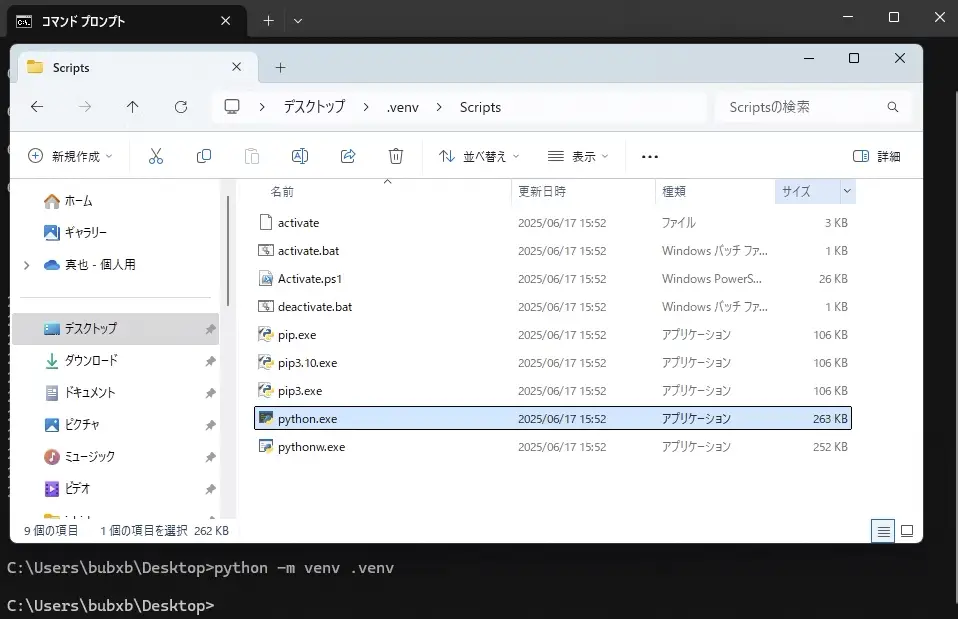Open a new terminal tab

[268, 21]
